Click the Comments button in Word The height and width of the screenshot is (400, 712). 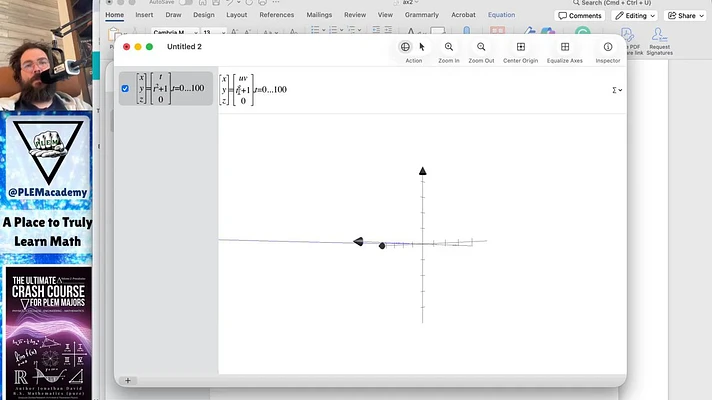point(579,15)
